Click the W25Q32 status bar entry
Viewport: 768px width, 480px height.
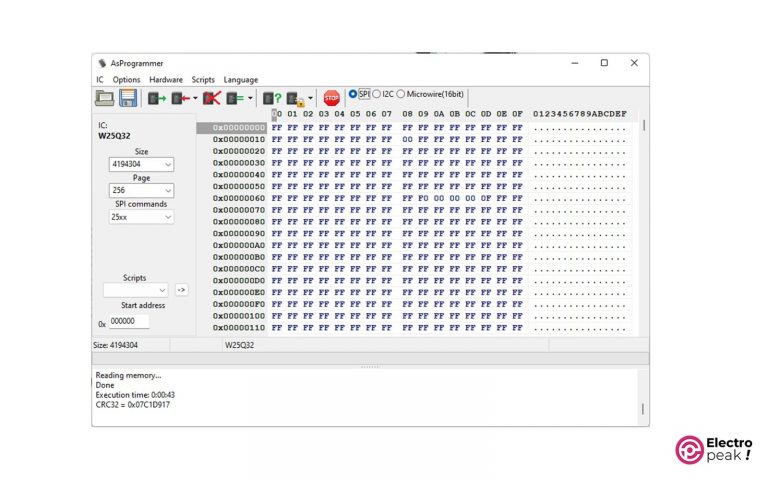[x=240, y=345]
